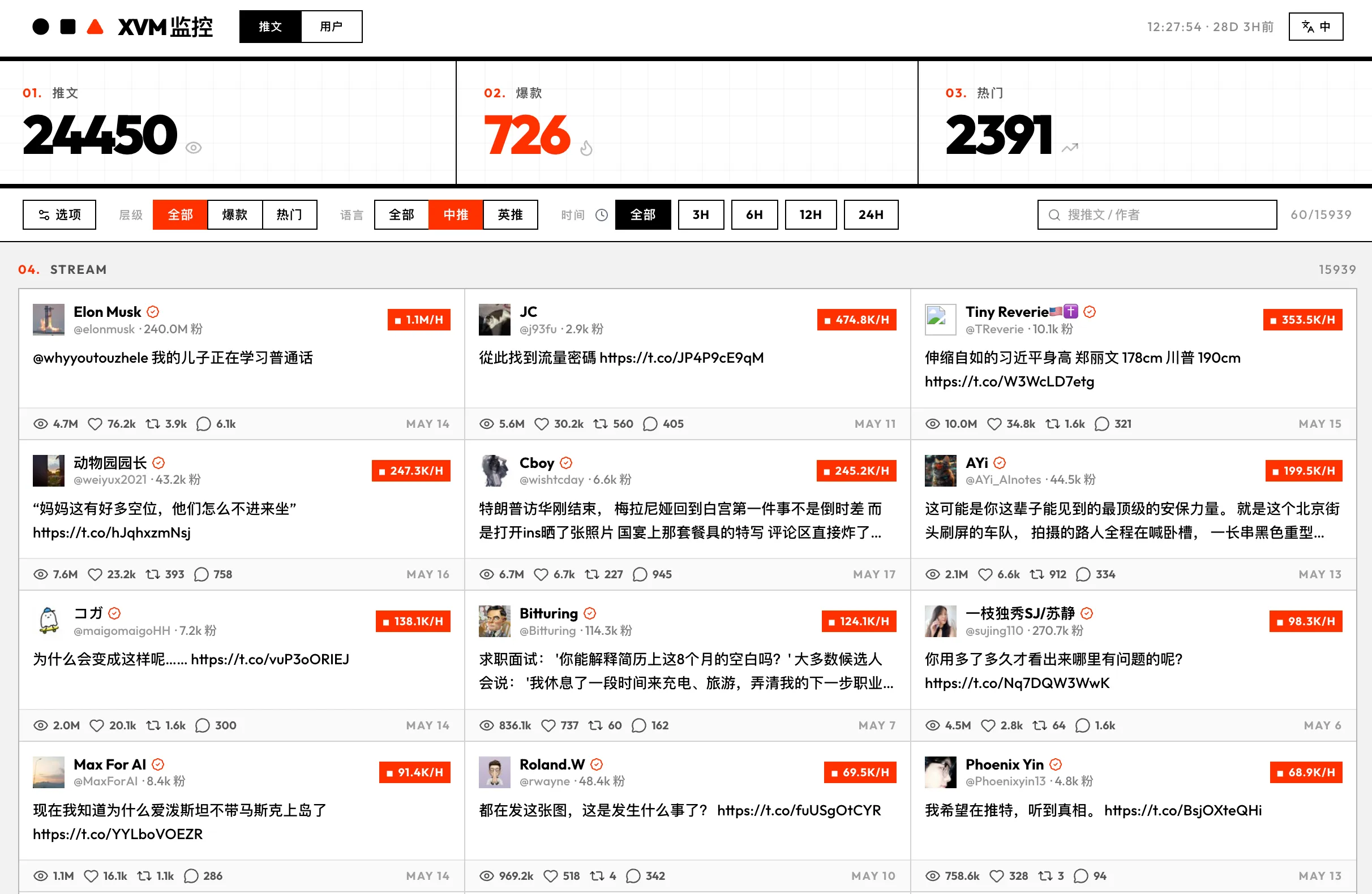Click the retweet icon showing 560
1372x894 pixels.
[x=601, y=424]
